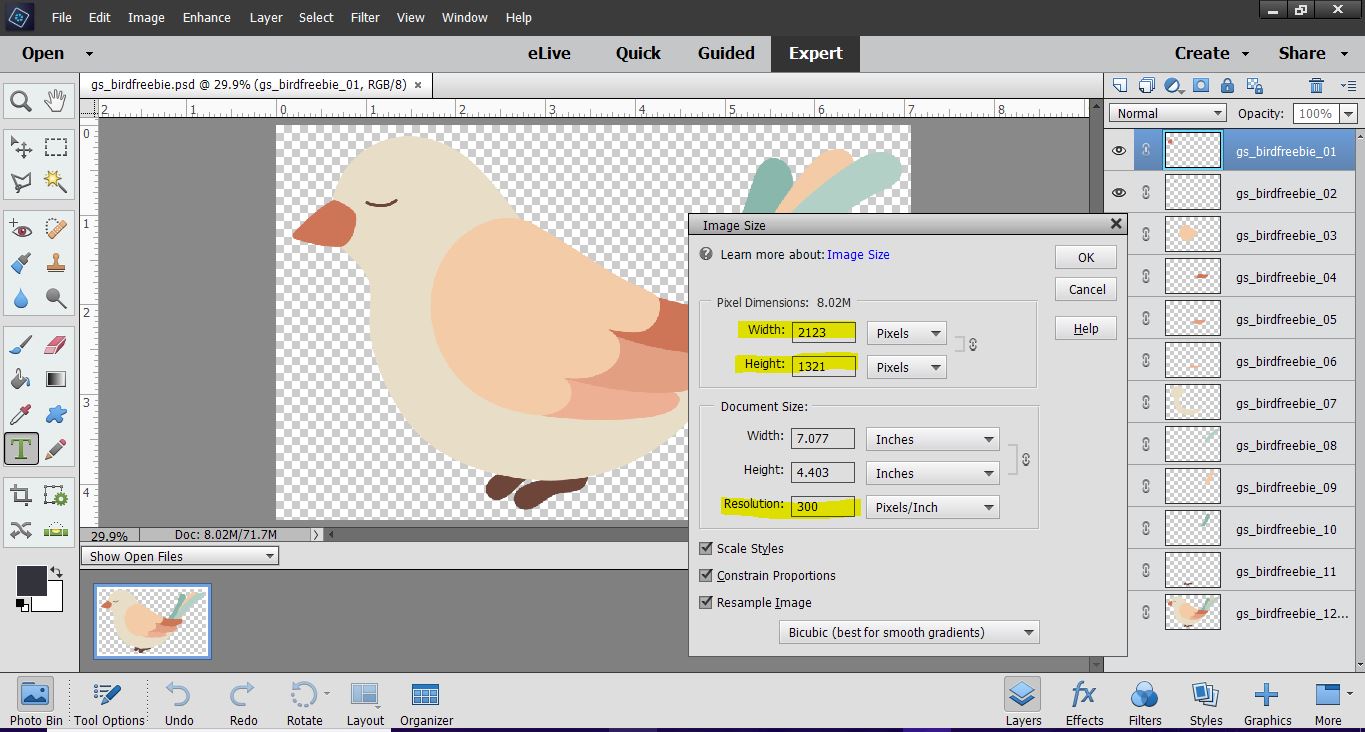Select the Paint Bucket tool
The height and width of the screenshot is (732, 1365).
(21, 380)
